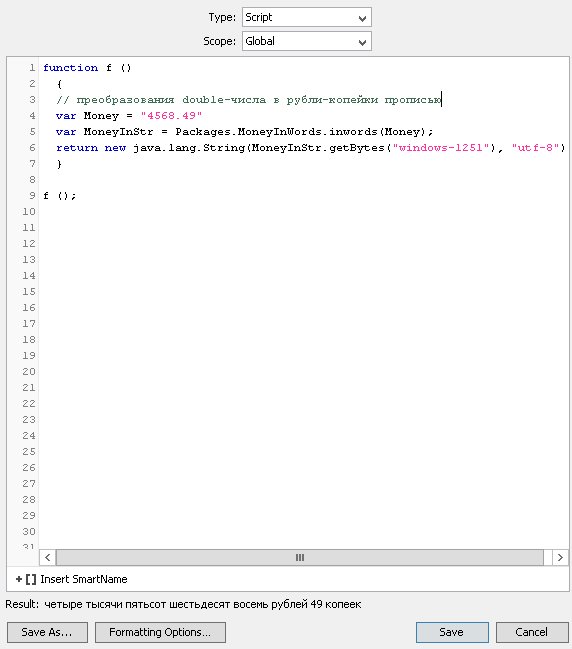Open the Scope dropdown showing Global
This screenshot has height=649, width=572.
pyautogui.click(x=307, y=41)
